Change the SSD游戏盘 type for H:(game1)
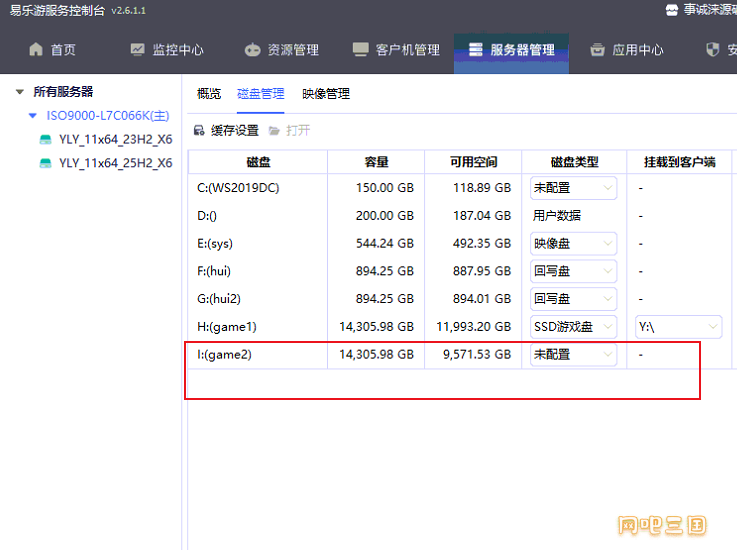Screen dimensions: 737x550 (573, 327)
